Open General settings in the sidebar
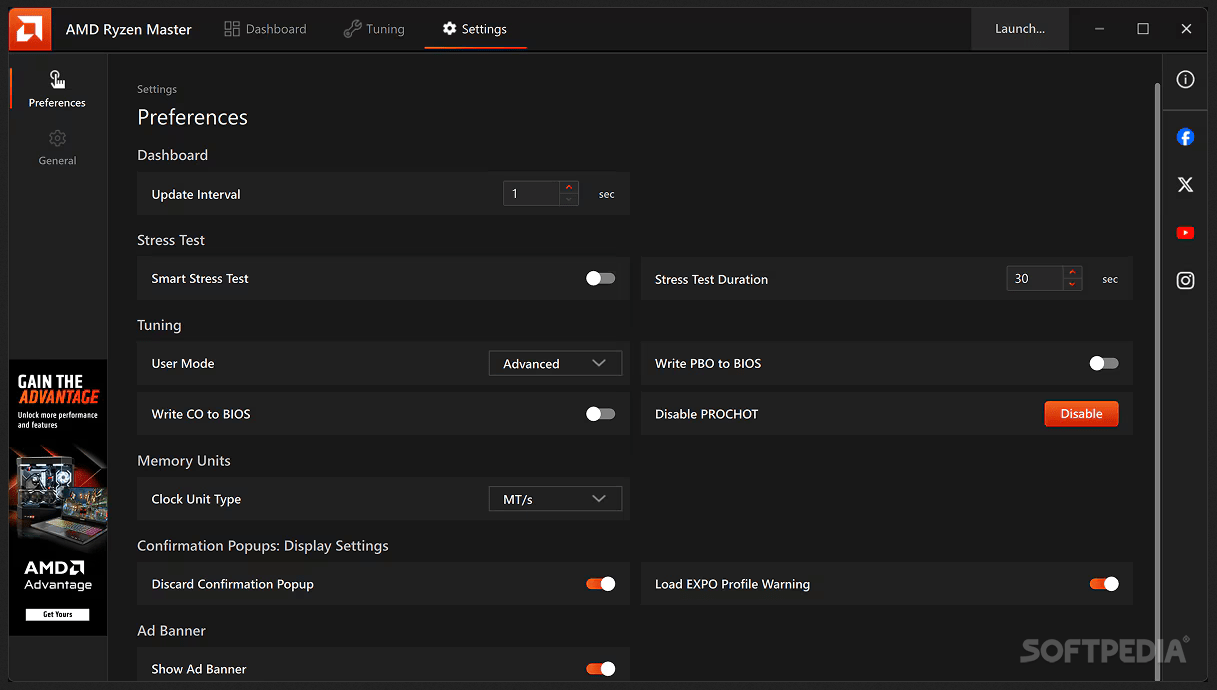Viewport: 1217px width, 690px height. tap(57, 147)
